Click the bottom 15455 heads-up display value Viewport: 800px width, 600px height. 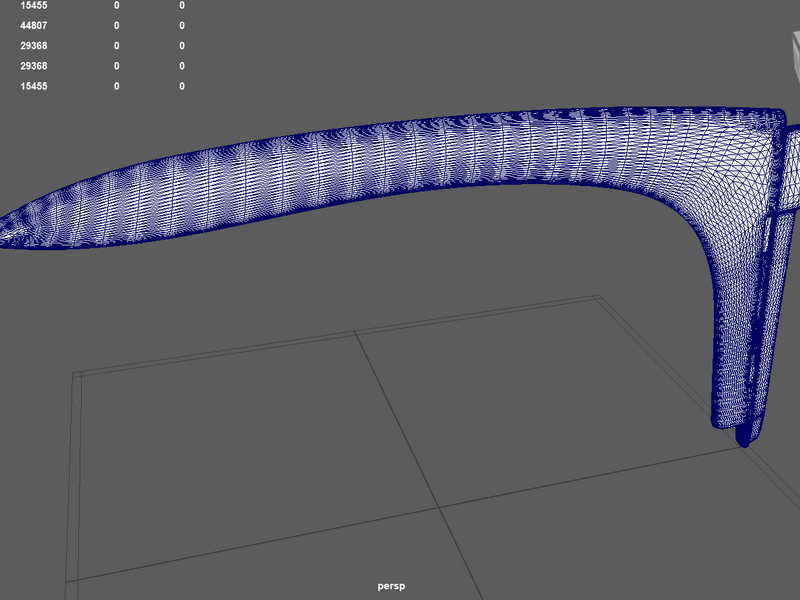[34, 86]
